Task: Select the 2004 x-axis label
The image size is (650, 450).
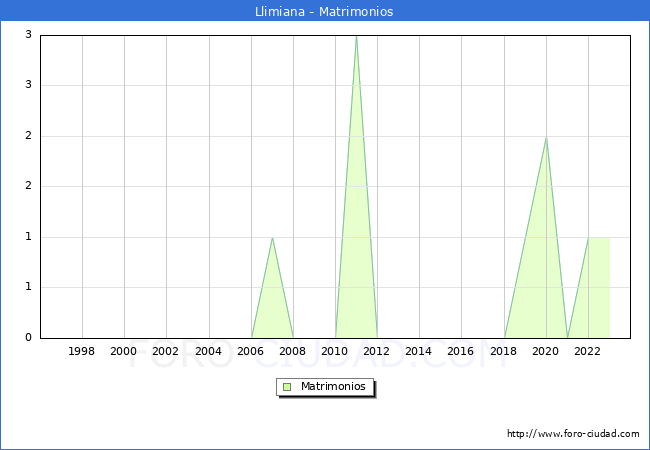Action: tap(208, 351)
